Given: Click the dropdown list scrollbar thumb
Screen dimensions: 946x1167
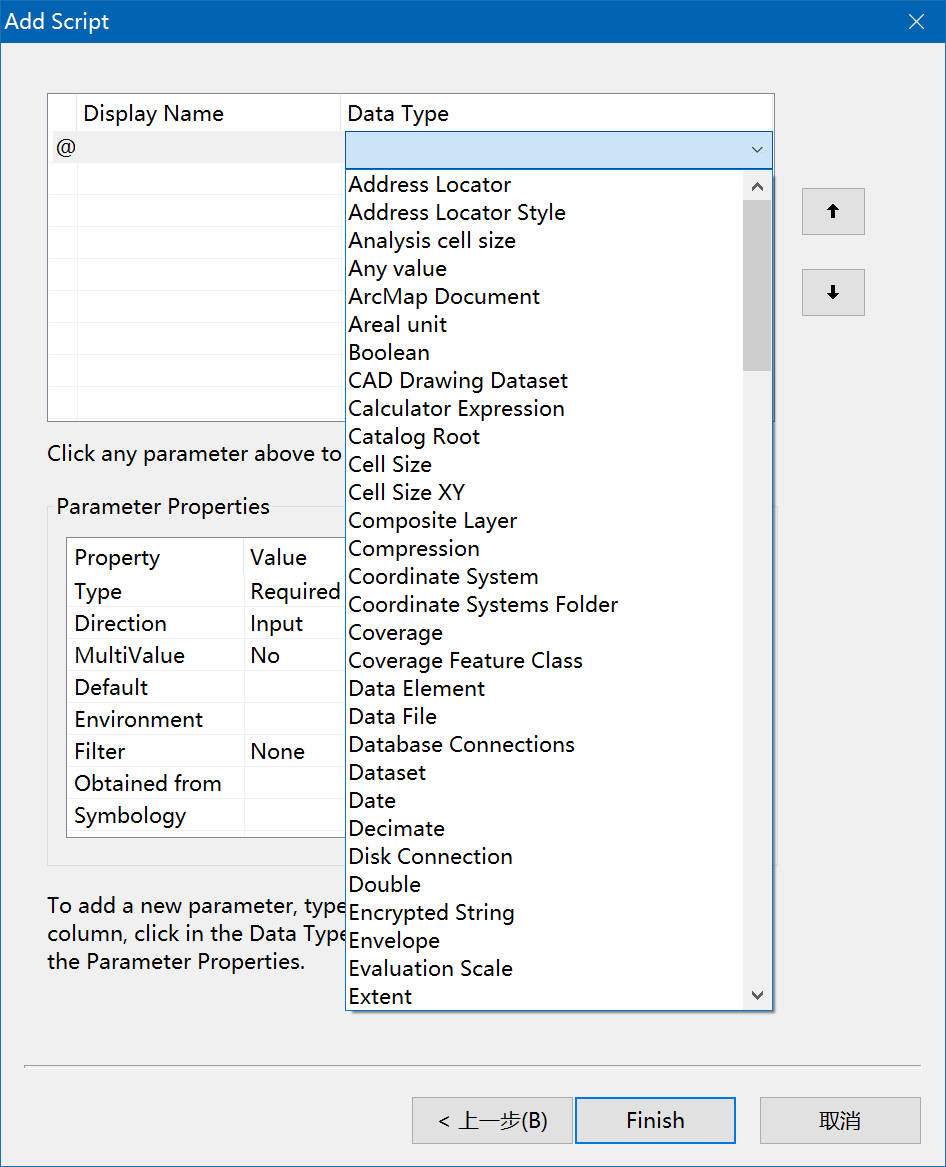Looking at the screenshot, I should point(757,285).
